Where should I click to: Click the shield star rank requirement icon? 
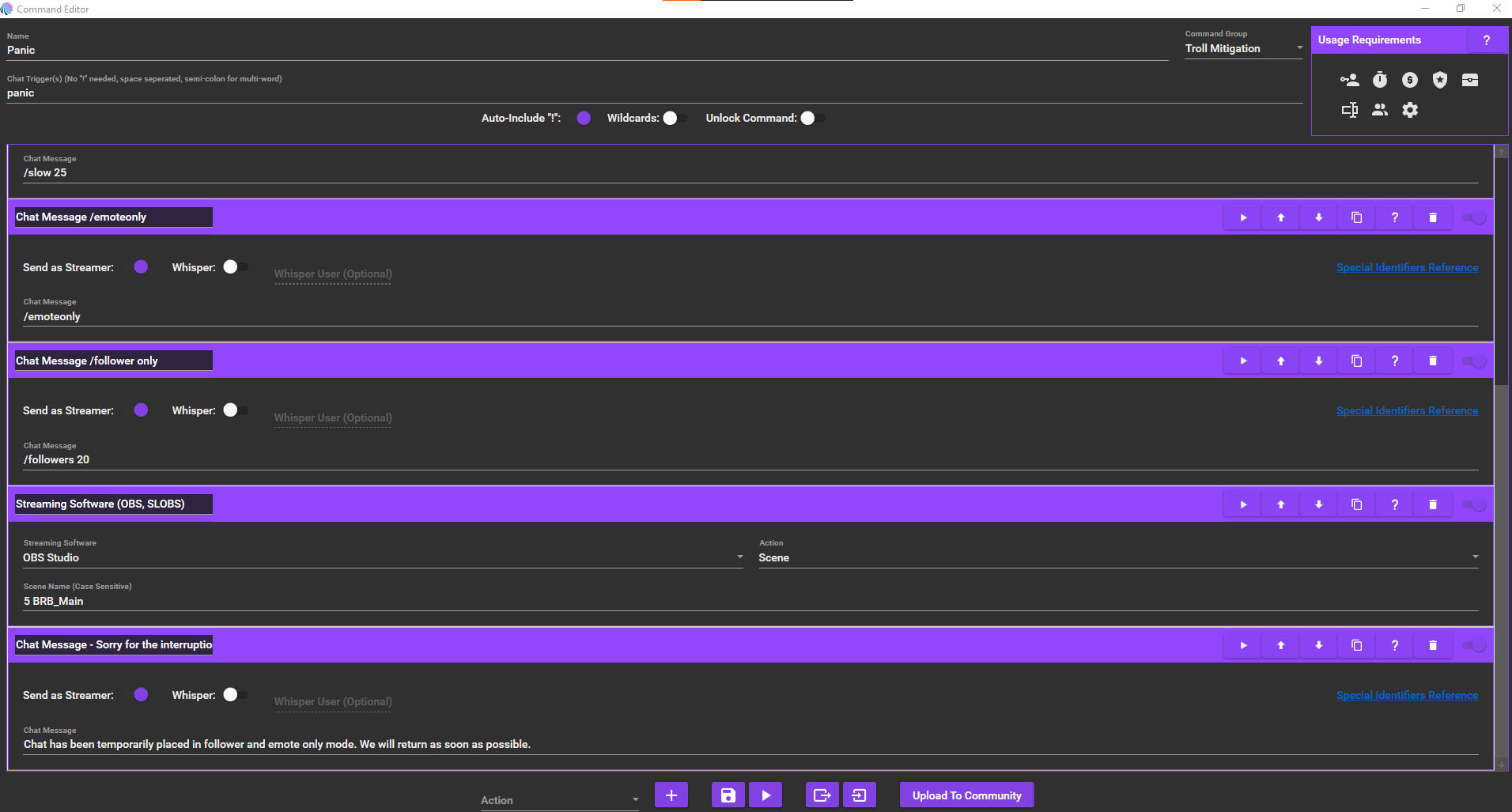1439,80
